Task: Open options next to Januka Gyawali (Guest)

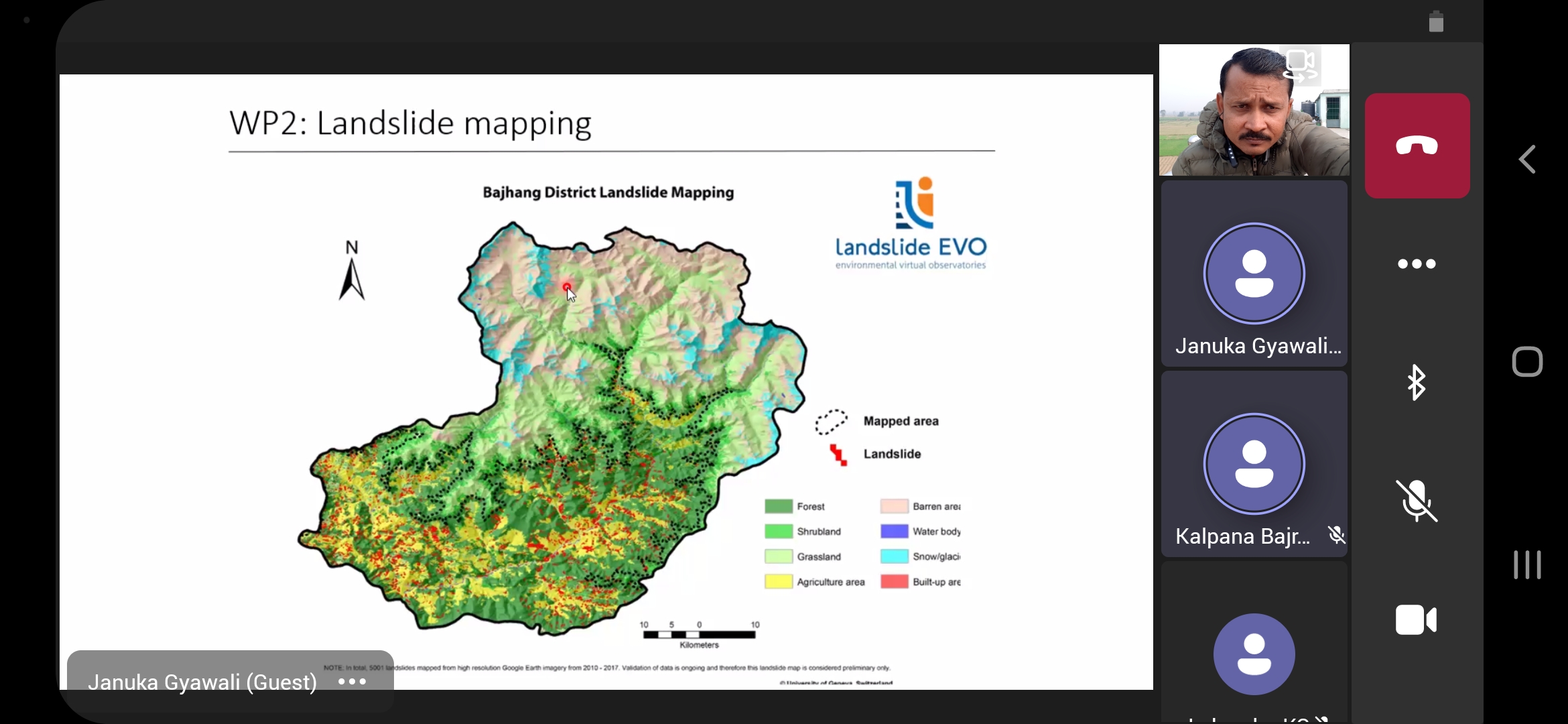Action: (352, 682)
